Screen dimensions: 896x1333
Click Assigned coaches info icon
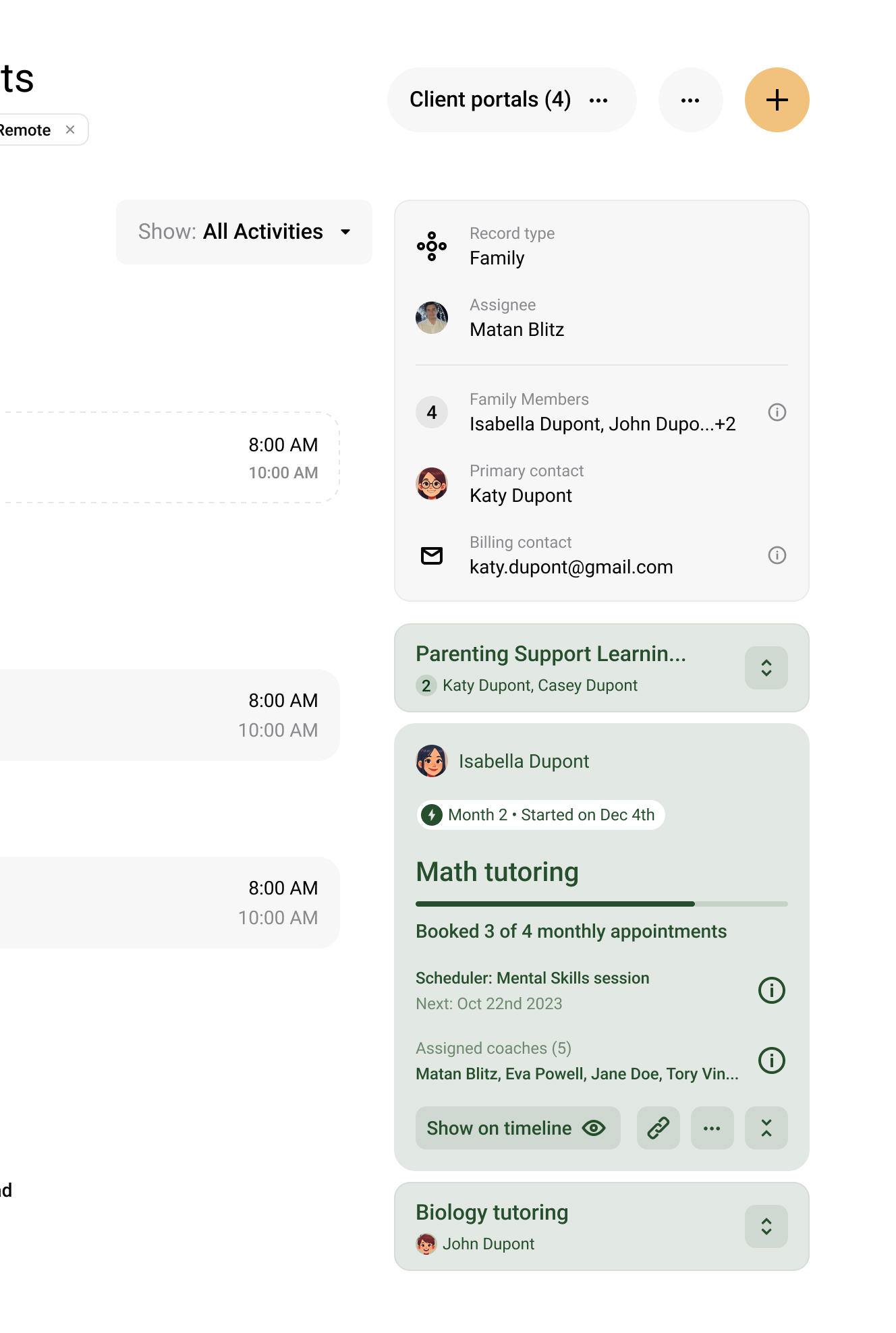point(771,1060)
